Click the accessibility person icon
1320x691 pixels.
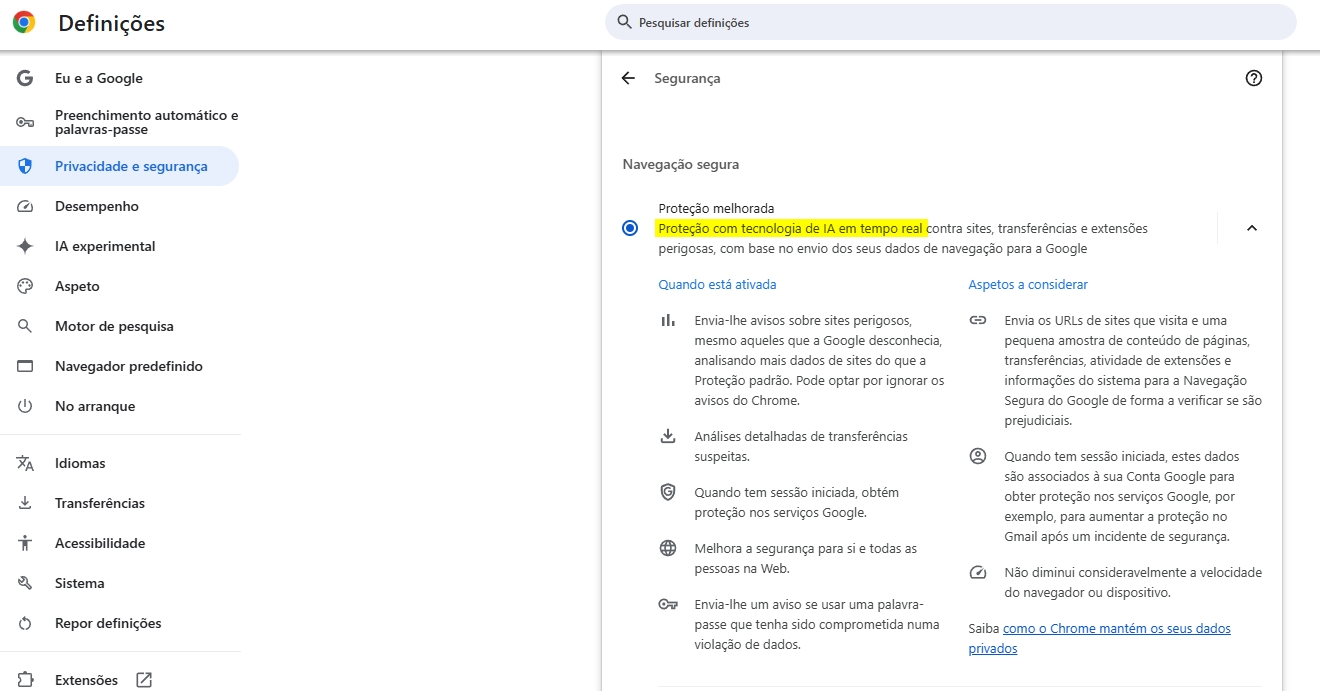pos(25,543)
